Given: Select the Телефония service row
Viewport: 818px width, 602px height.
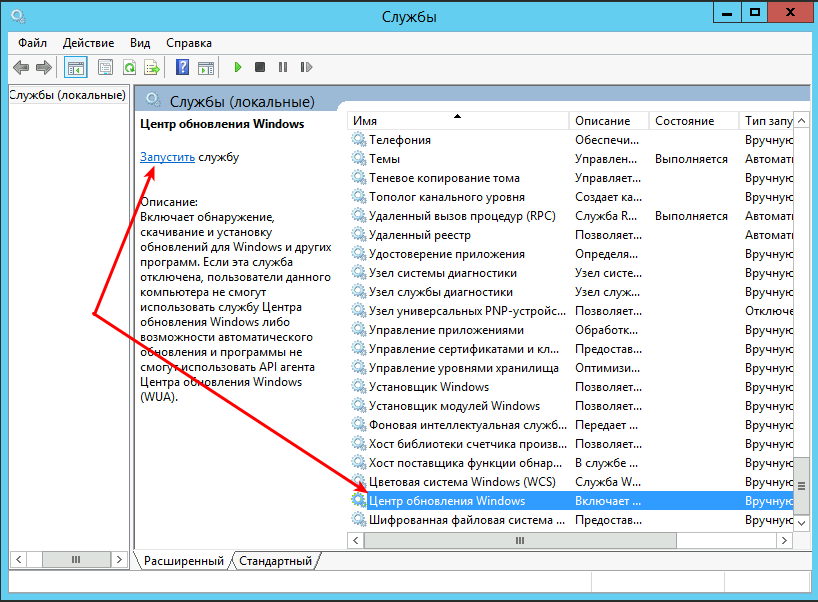Looking at the screenshot, I should pos(571,140).
